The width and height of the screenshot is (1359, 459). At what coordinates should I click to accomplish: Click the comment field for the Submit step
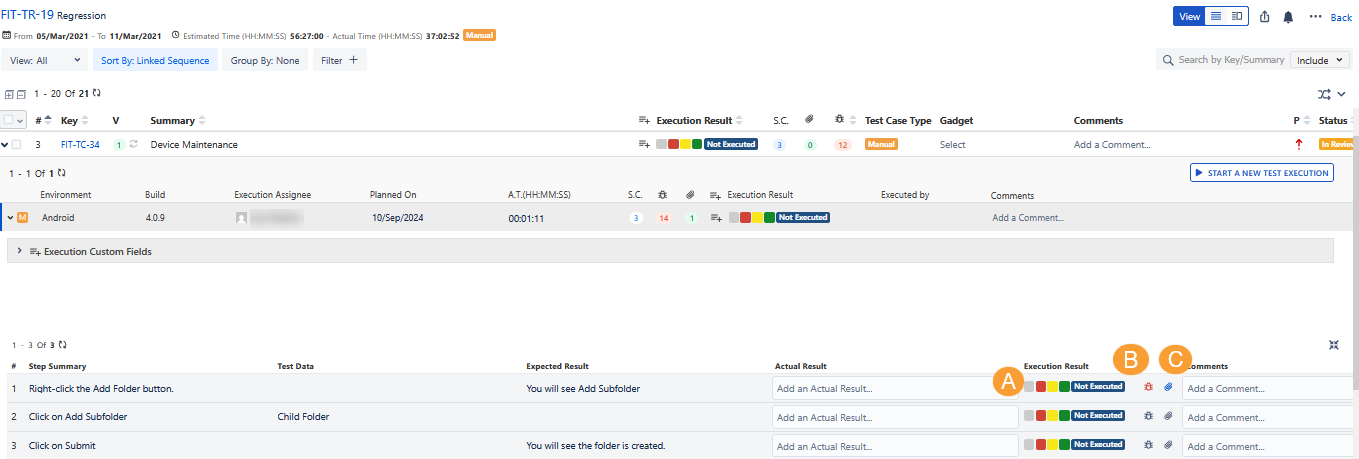pos(1268,446)
